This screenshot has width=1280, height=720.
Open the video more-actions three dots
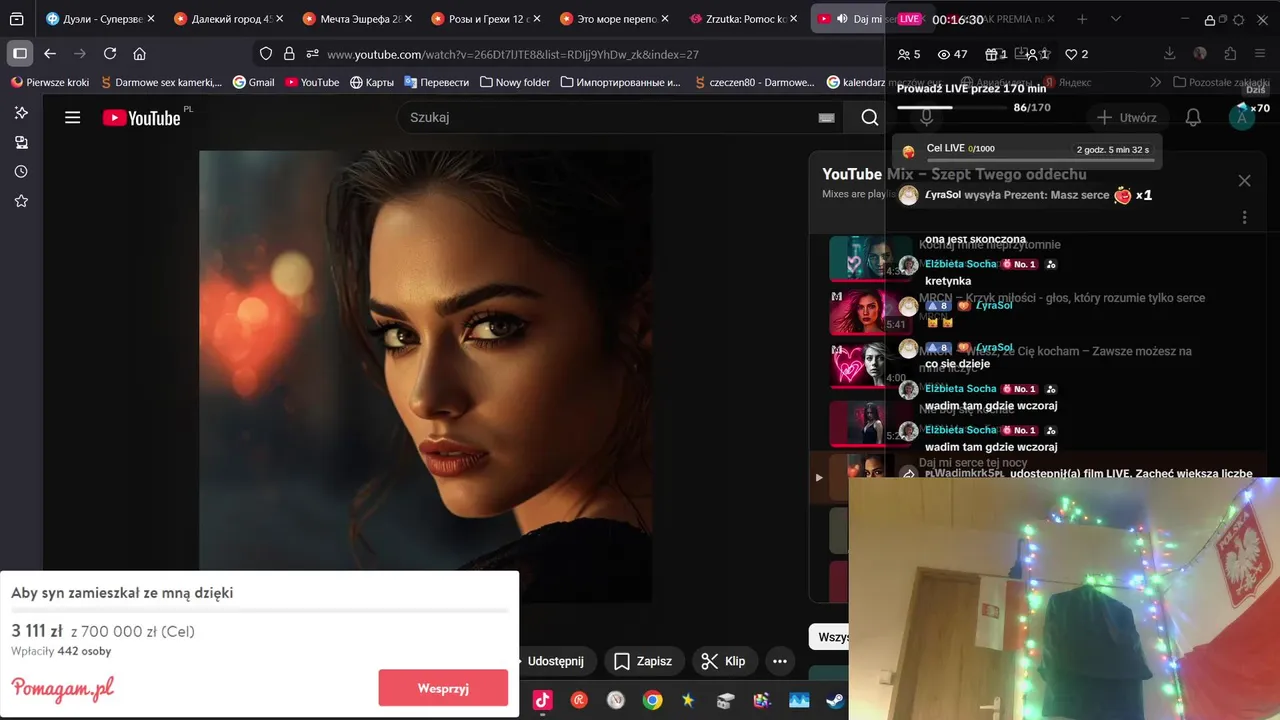pyautogui.click(x=780, y=661)
